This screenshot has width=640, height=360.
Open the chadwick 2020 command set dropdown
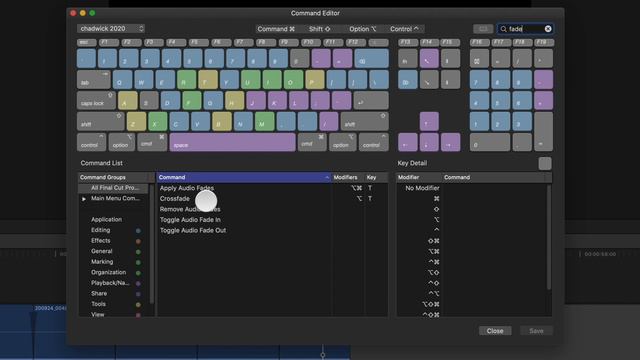[111, 29]
